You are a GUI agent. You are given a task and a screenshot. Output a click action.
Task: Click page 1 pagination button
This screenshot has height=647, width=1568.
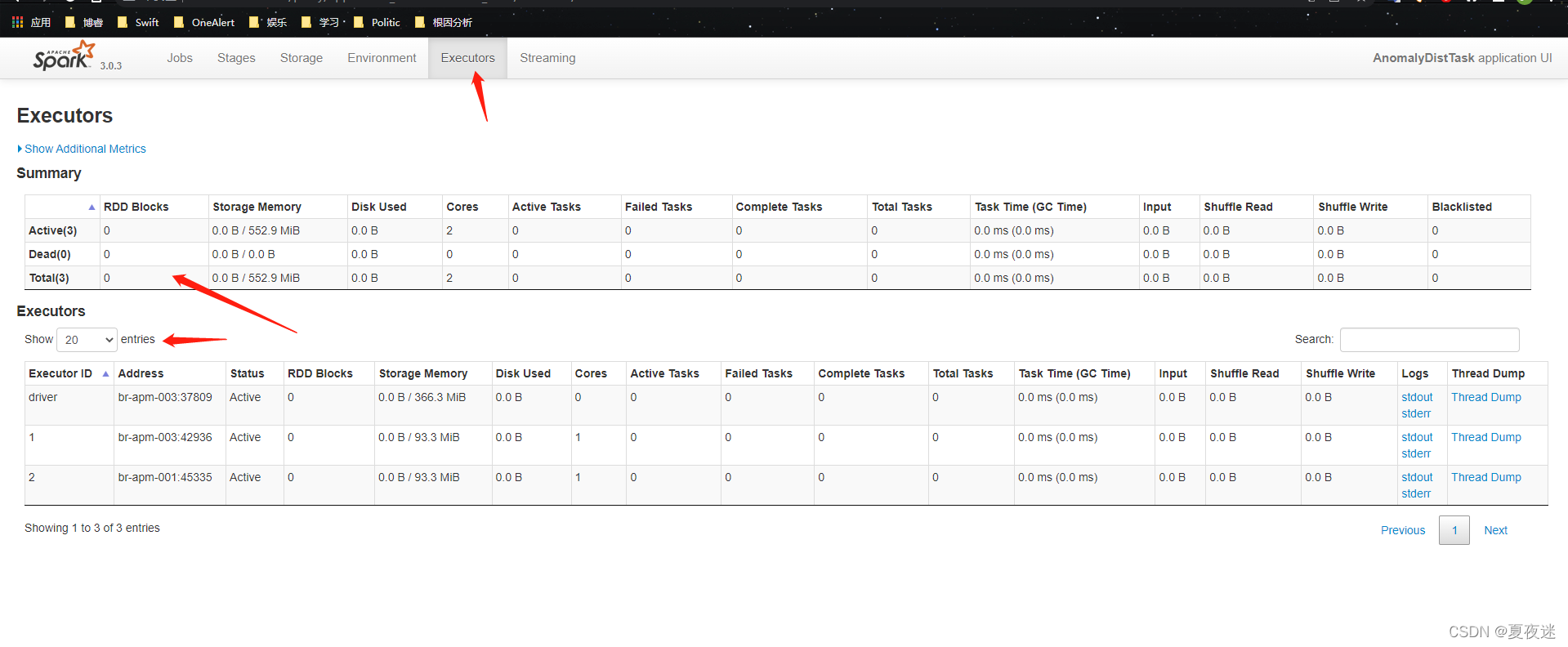[1454, 530]
